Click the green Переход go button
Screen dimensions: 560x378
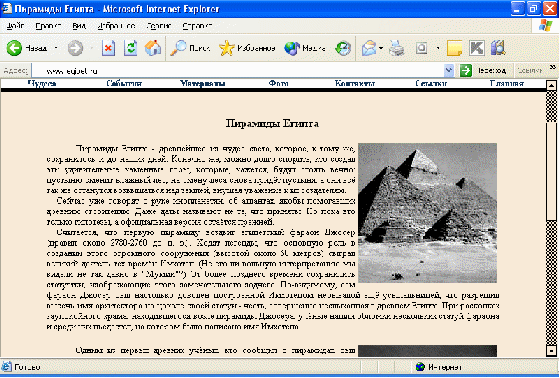(483, 71)
